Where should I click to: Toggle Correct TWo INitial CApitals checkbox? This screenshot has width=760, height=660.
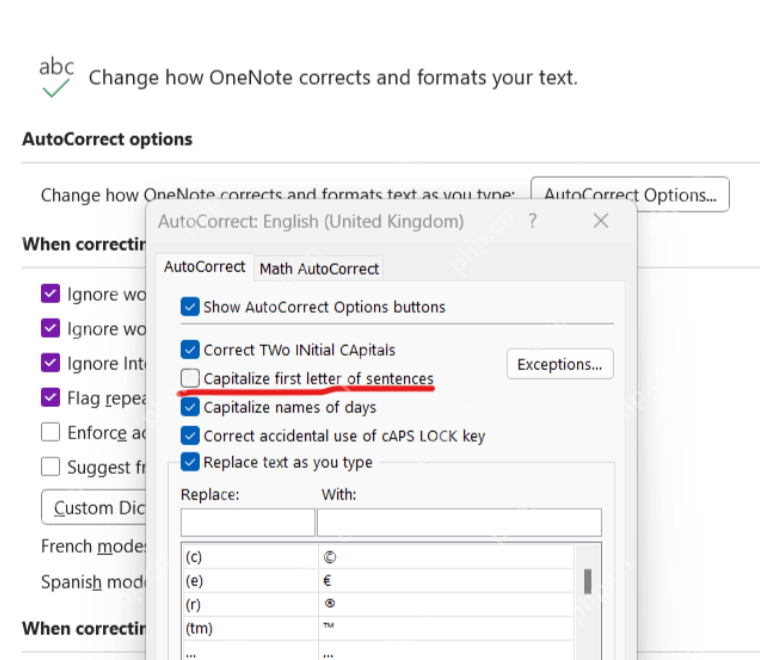pos(190,350)
